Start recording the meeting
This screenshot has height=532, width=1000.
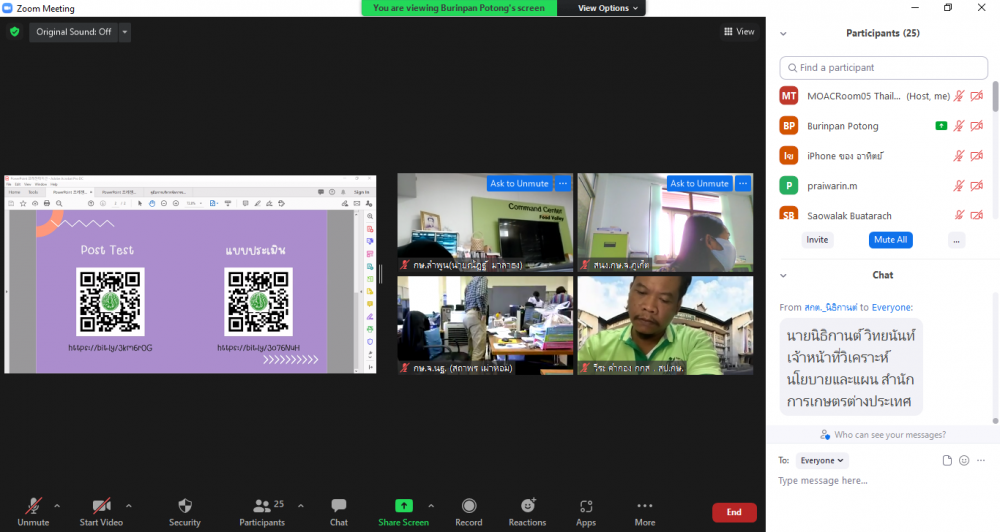[x=469, y=511]
